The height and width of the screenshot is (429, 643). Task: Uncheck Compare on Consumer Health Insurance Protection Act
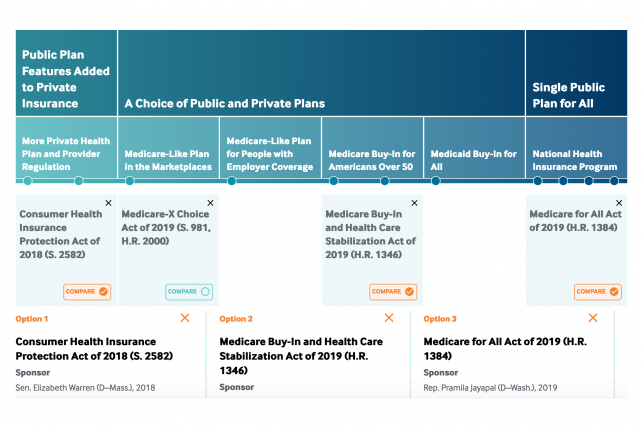[88, 292]
